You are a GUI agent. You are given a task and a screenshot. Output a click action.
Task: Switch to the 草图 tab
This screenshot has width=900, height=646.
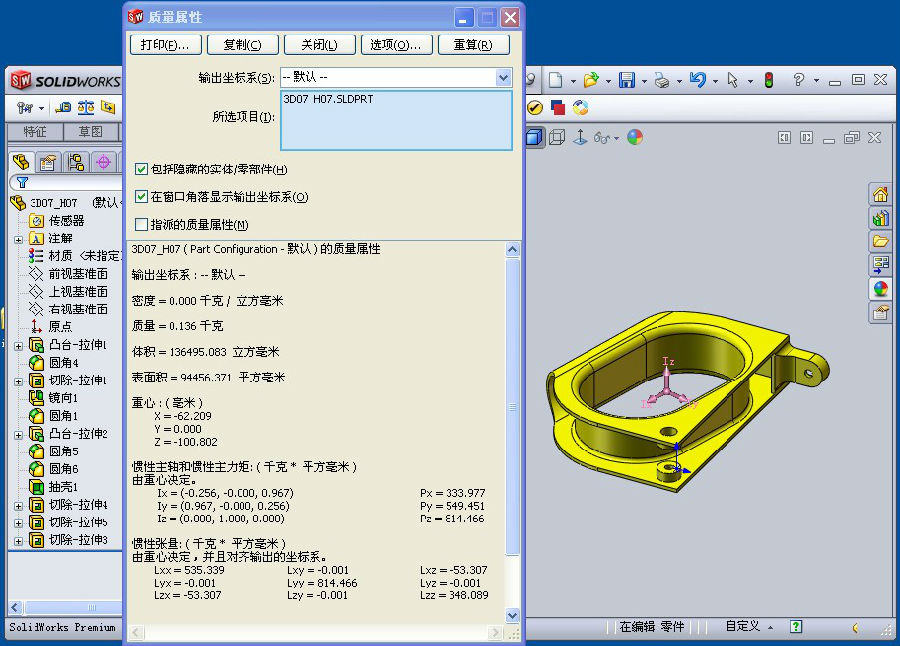90,132
